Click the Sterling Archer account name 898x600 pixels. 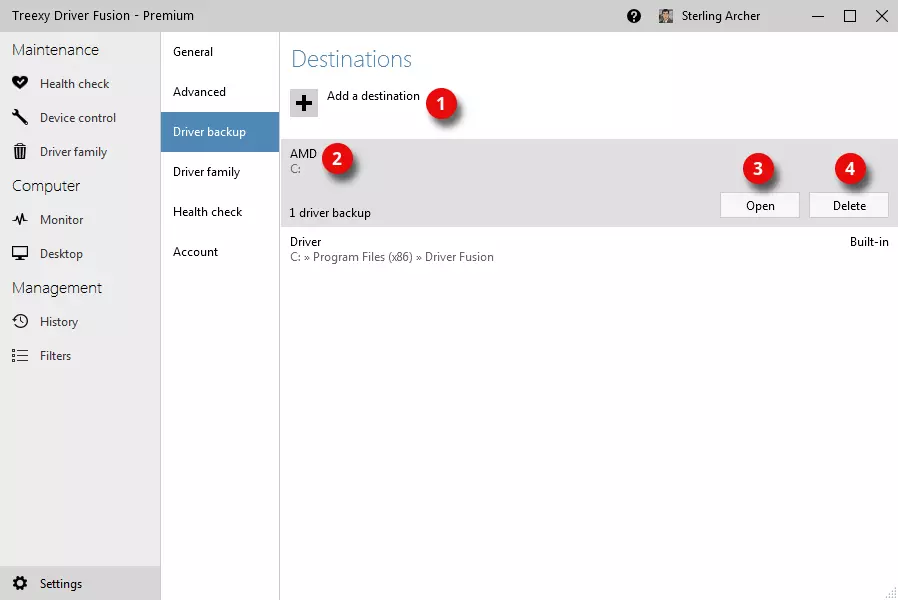coord(720,16)
